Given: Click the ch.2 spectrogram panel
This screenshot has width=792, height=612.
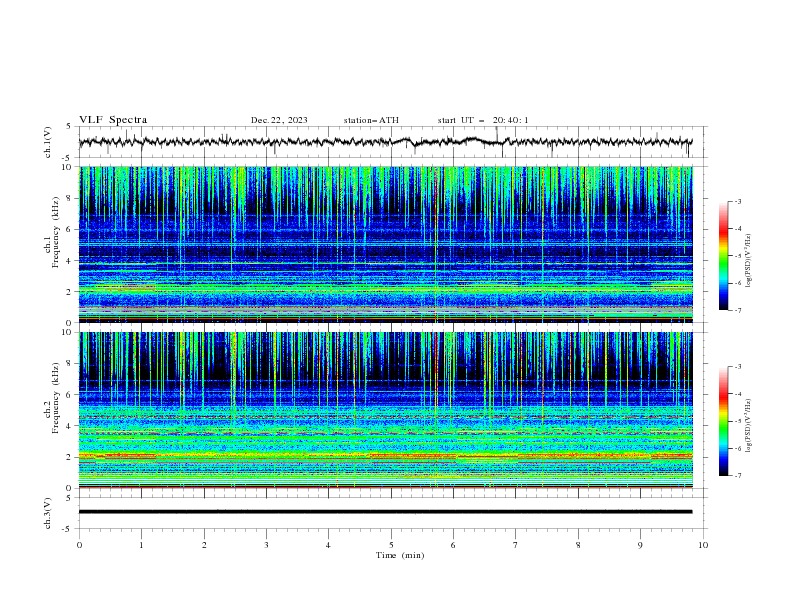Looking at the screenshot, I should (x=385, y=410).
